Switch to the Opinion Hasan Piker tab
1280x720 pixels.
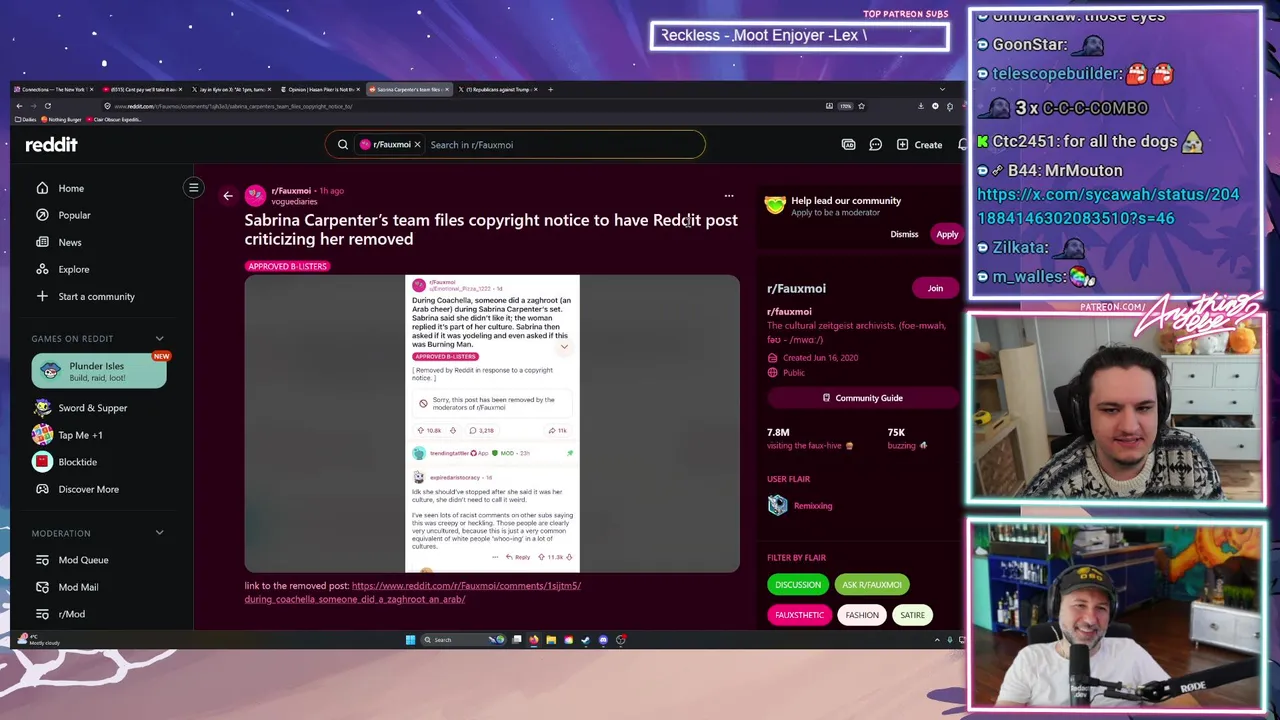[x=320, y=89]
